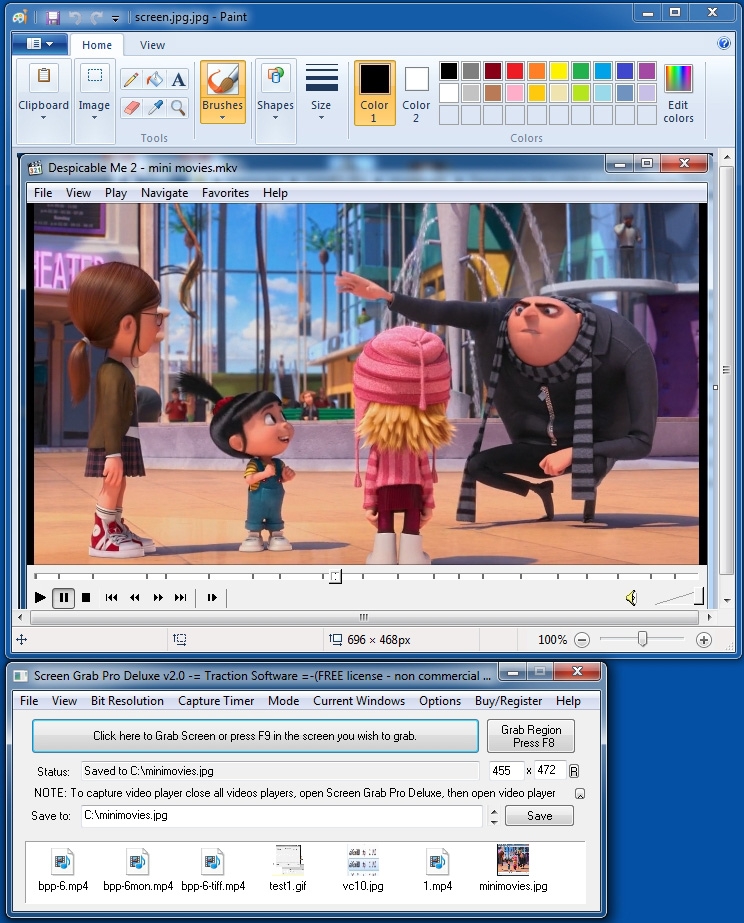Open Customize Quick Access Toolbar arrow
The height and width of the screenshot is (923, 744).
116,18
